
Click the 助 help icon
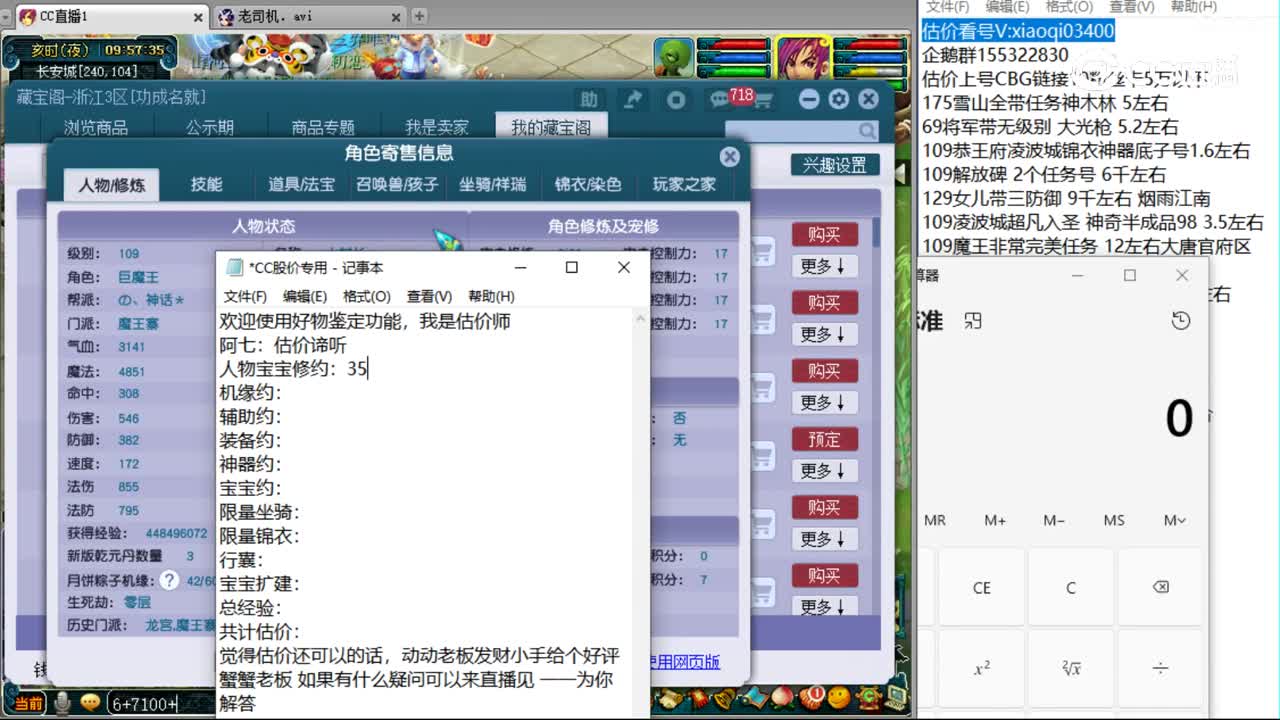pyautogui.click(x=590, y=99)
